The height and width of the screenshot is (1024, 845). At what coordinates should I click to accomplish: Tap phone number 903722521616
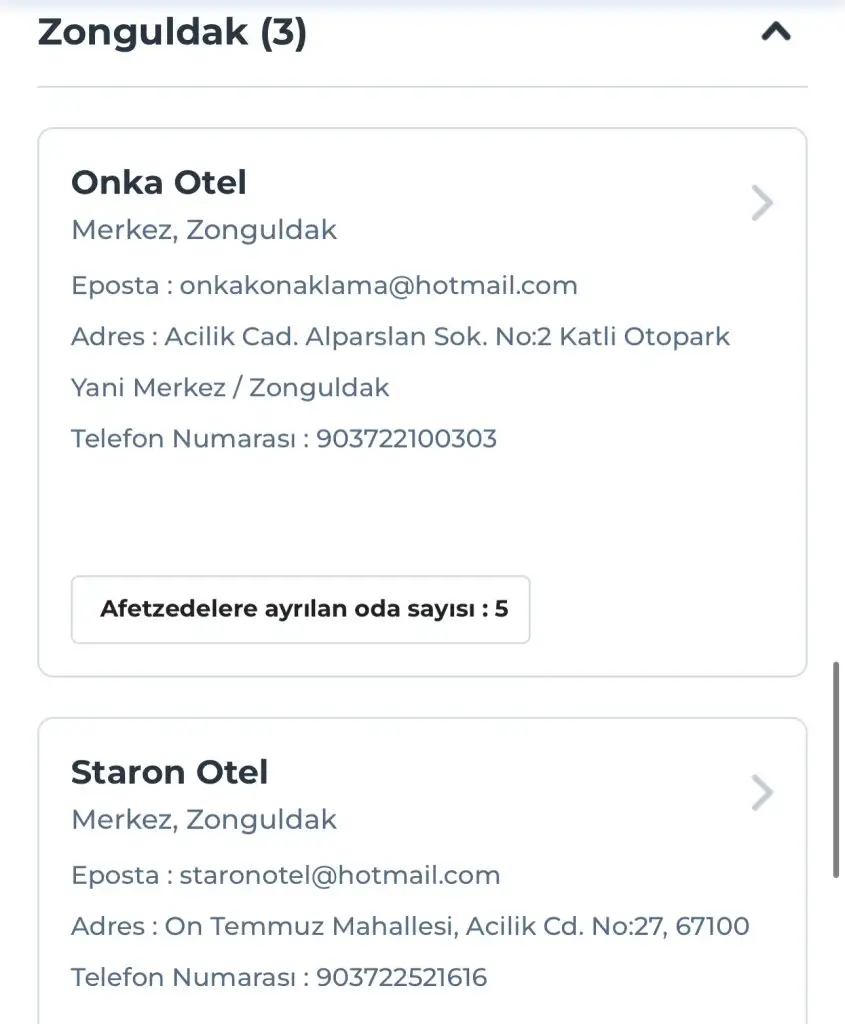[x=401, y=977]
